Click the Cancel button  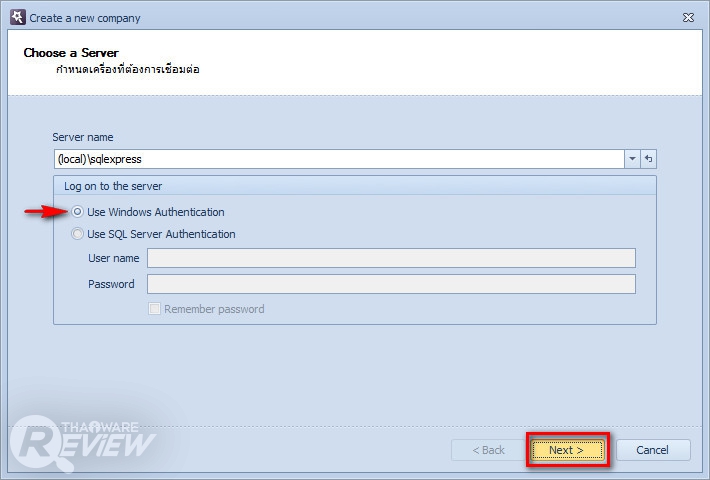point(652,450)
